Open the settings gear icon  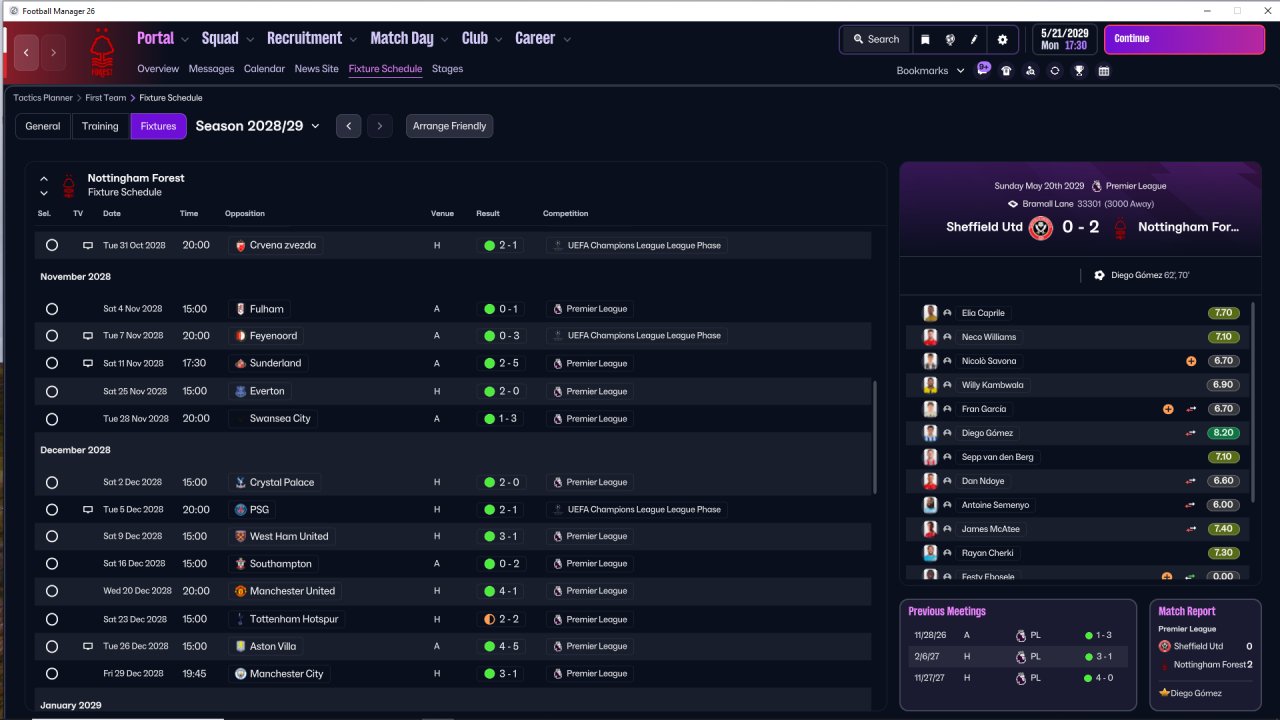(1003, 40)
